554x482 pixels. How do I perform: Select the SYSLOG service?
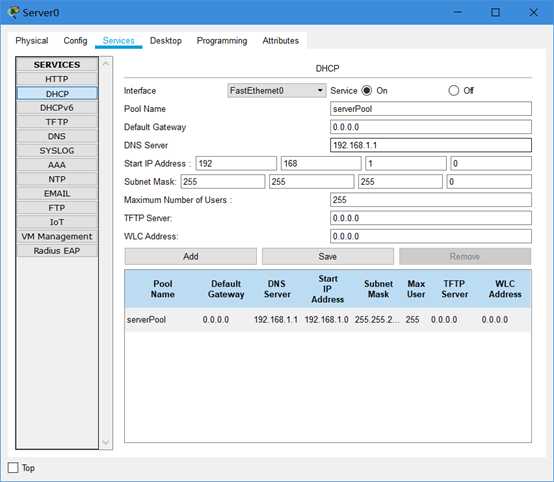tap(57, 151)
